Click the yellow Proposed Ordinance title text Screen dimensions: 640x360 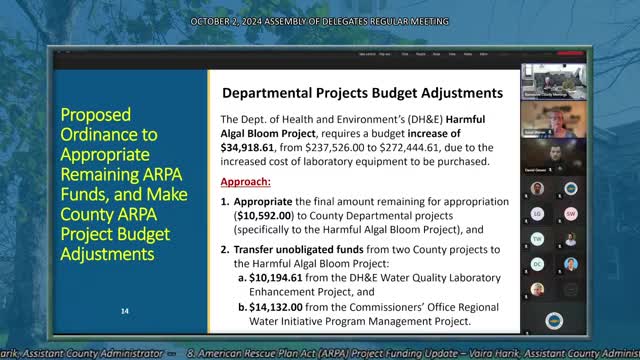pos(124,184)
